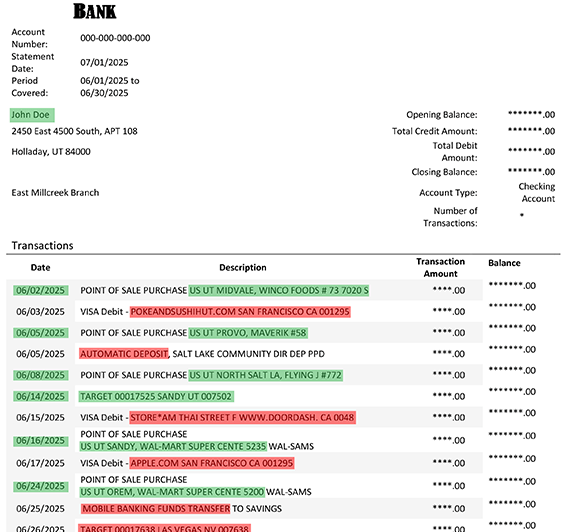Click the Transaction Amount column header
The height and width of the screenshot is (532, 565).
(x=440, y=267)
